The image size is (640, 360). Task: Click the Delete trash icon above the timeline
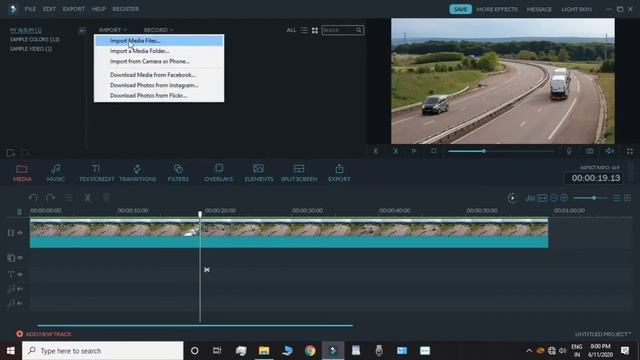pyautogui.click(x=106, y=198)
